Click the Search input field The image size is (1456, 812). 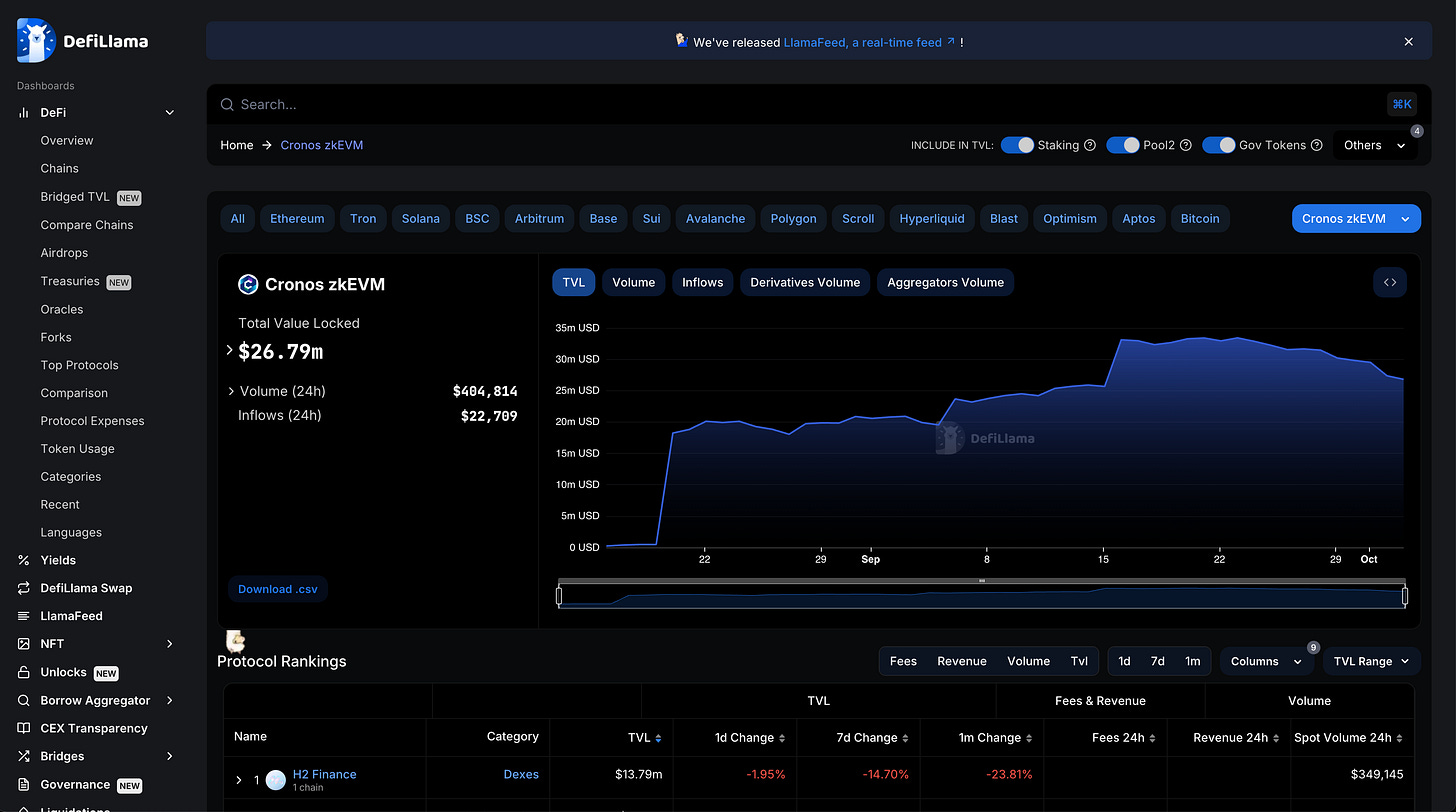pyautogui.click(x=800, y=104)
